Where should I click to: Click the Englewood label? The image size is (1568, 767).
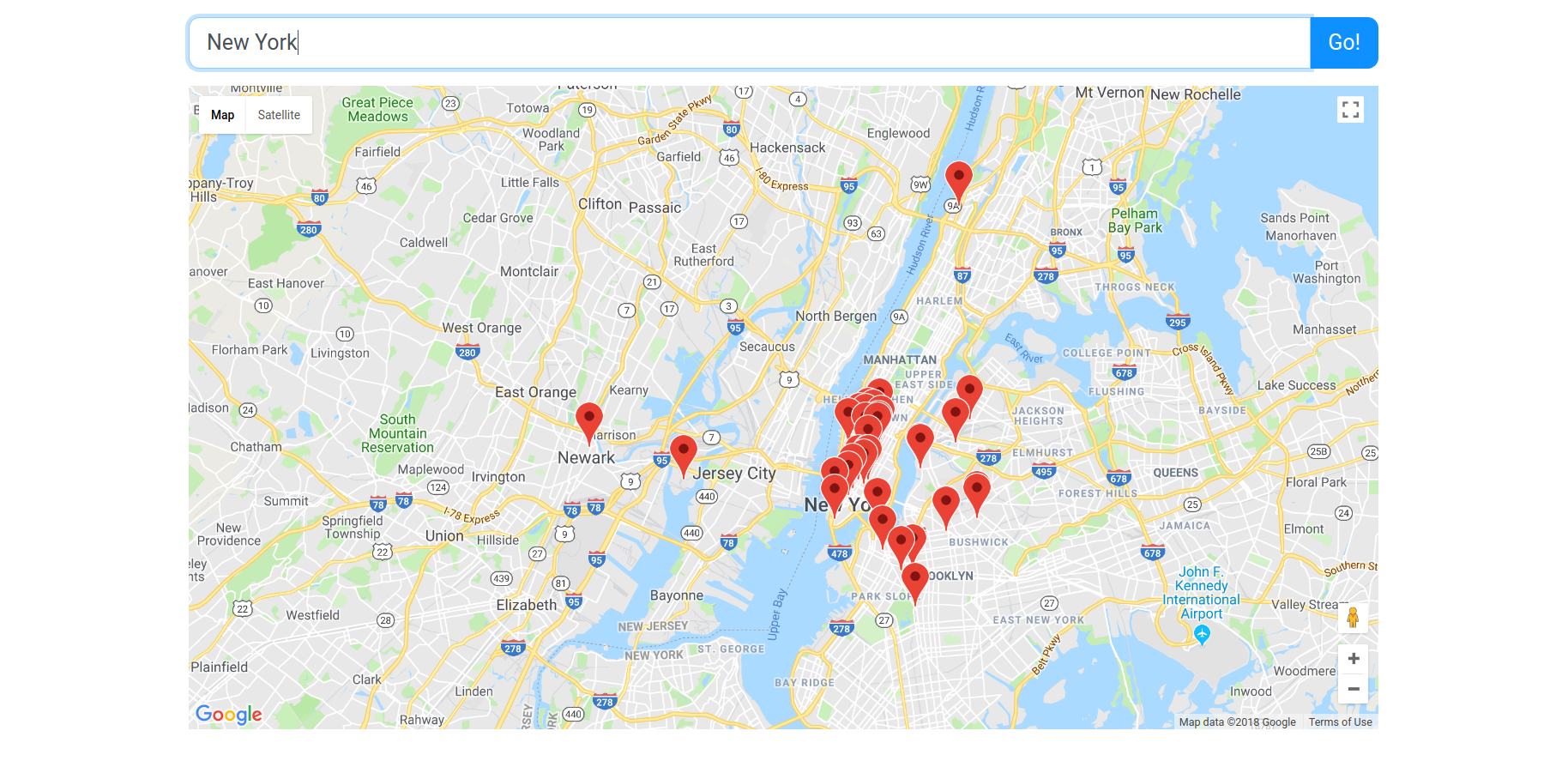click(x=898, y=133)
